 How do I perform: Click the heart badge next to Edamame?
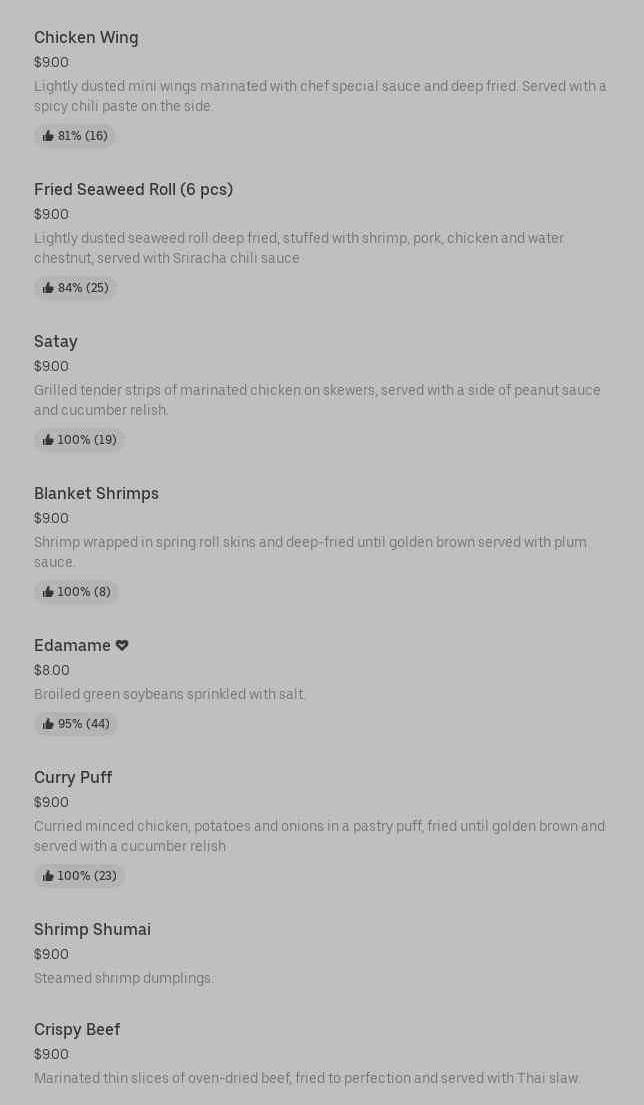click(x=122, y=646)
